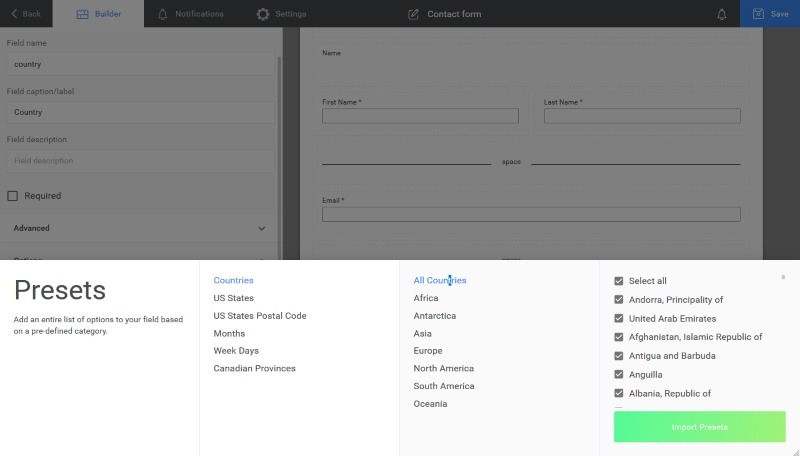Screen dimensions: 800x456
Task: Choose Europe from the region list
Action: (x=428, y=351)
